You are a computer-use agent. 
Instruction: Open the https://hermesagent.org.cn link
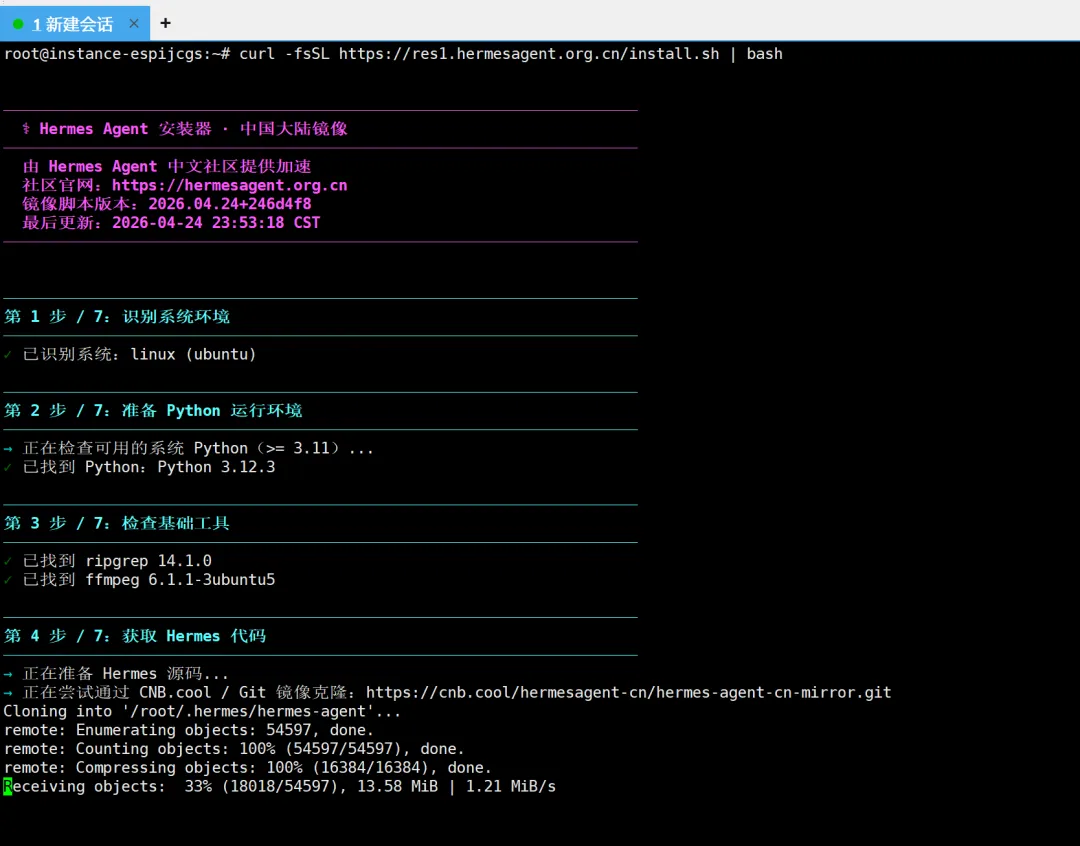(229, 185)
